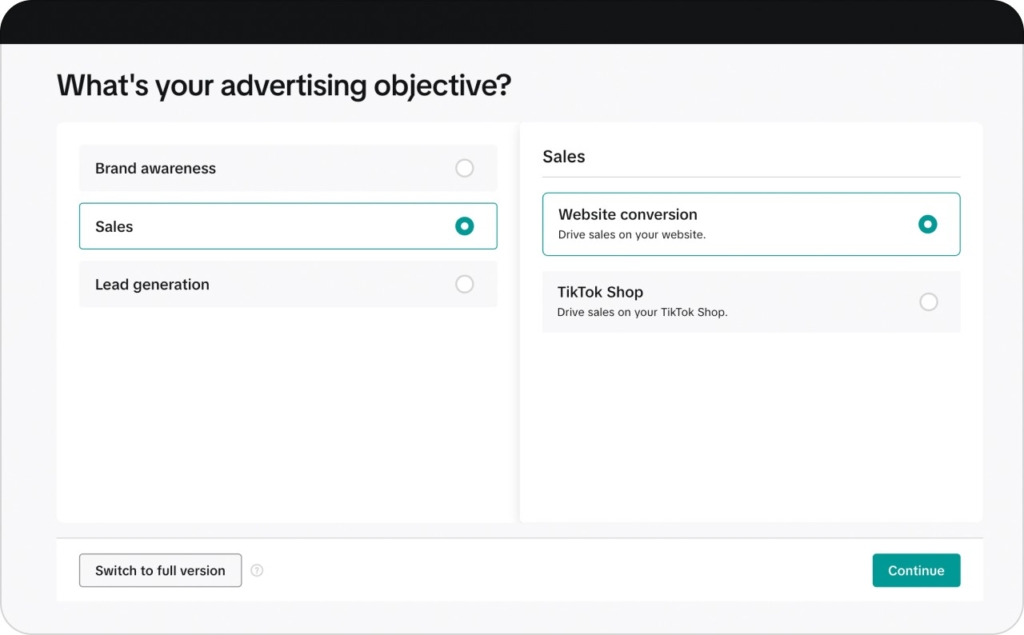Click the Website conversion radio button
Screen dimensions: 1024x635
click(x=928, y=224)
